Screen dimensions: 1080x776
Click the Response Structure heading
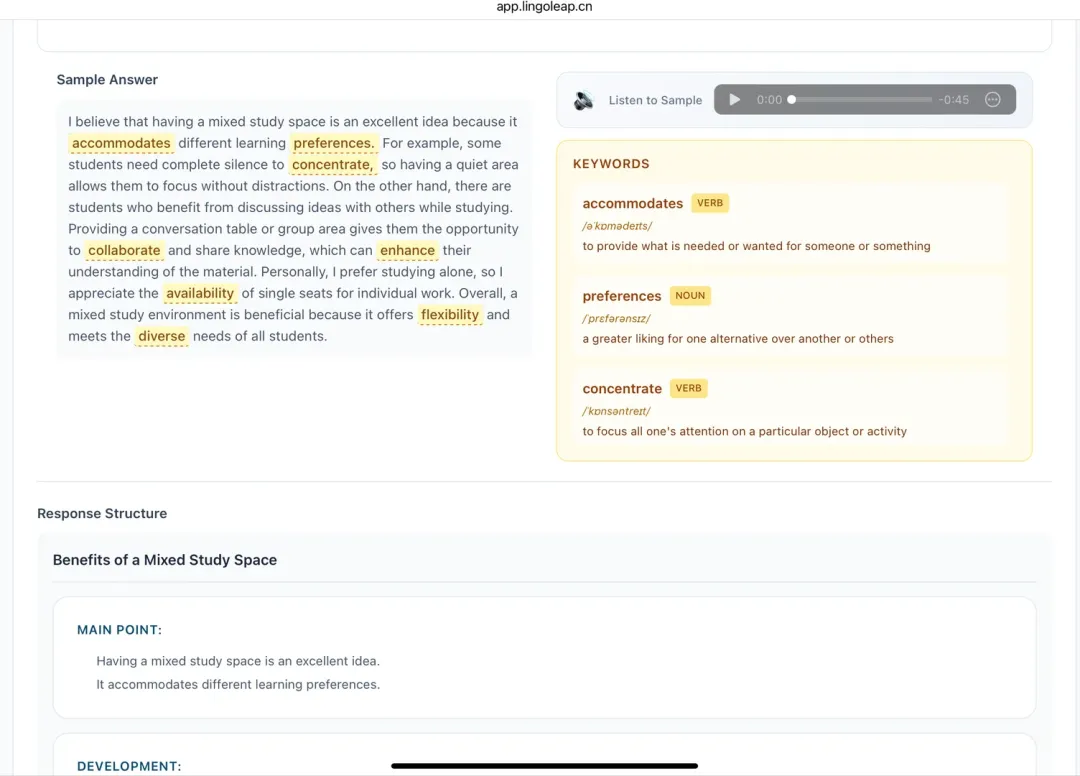click(102, 514)
